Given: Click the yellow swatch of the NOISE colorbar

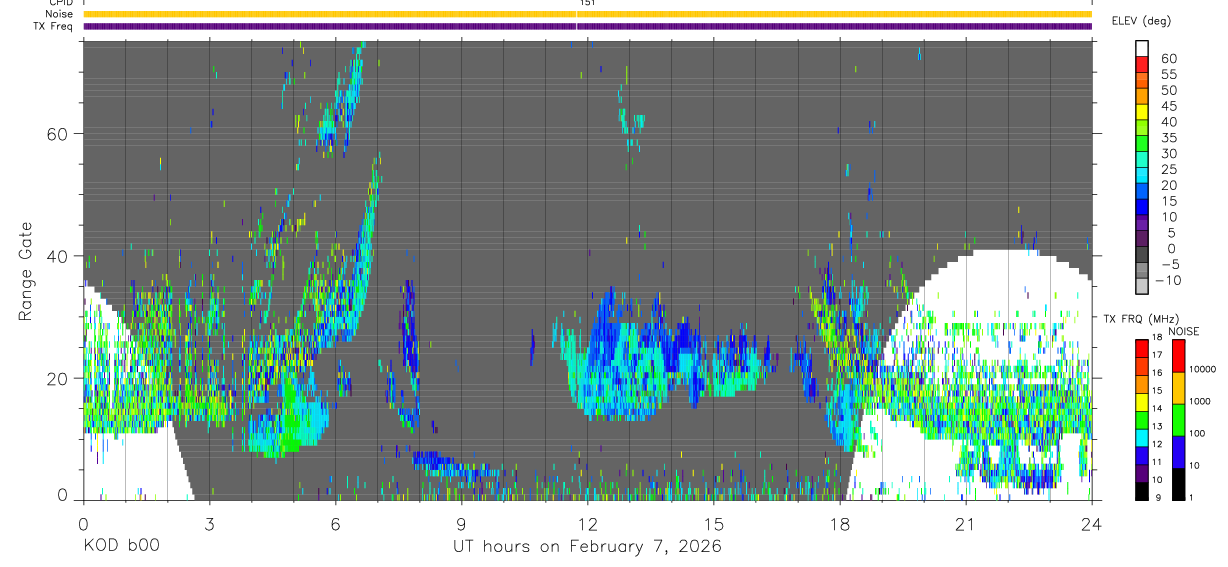Looking at the screenshot, I should [1177, 388].
